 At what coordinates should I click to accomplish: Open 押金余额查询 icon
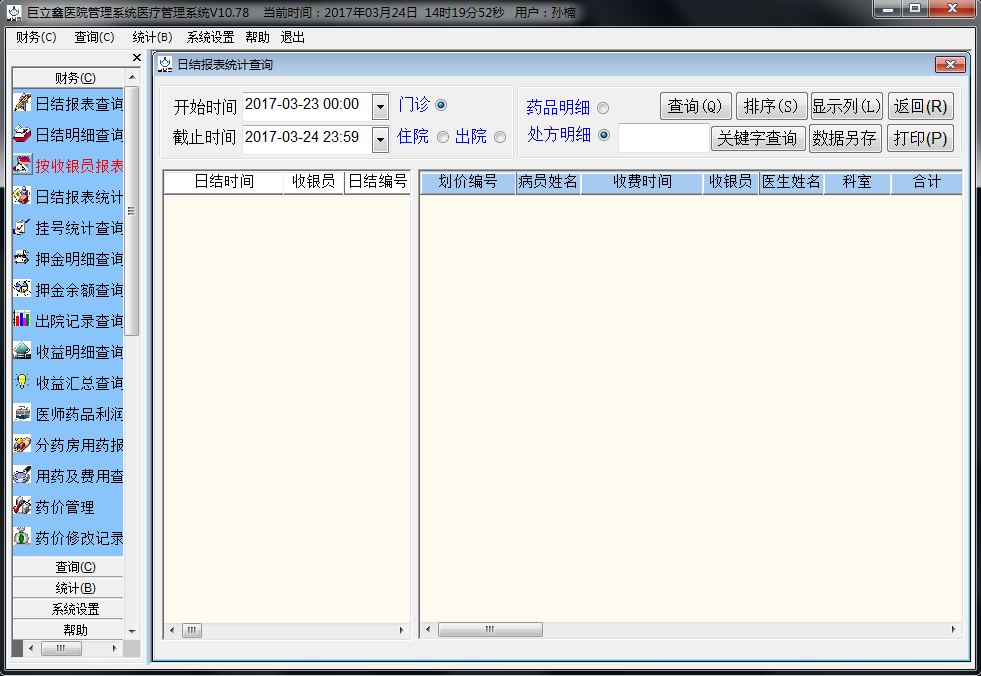22,289
